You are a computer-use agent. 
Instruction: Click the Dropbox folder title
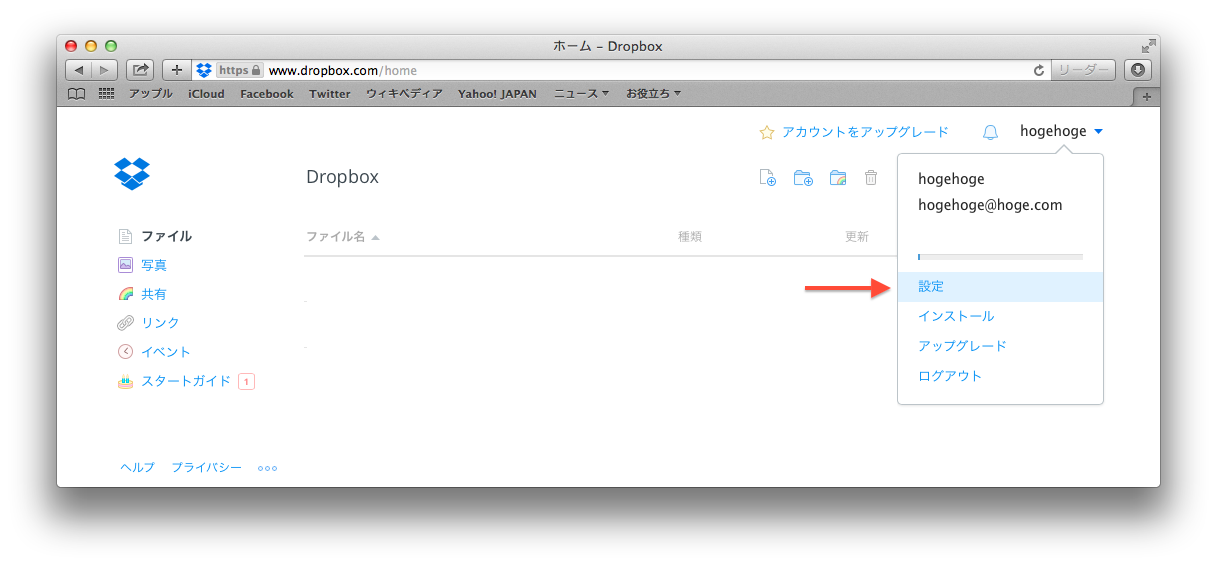(x=343, y=177)
